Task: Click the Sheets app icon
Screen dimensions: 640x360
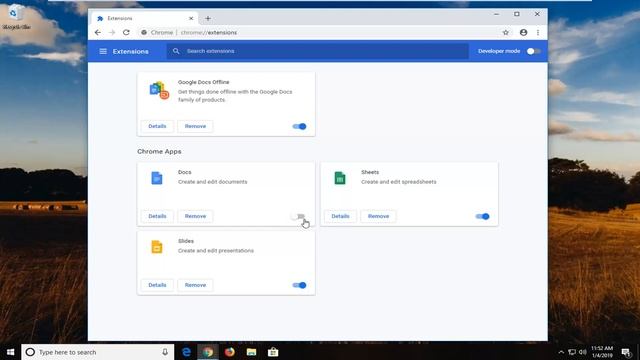Action: click(x=340, y=178)
